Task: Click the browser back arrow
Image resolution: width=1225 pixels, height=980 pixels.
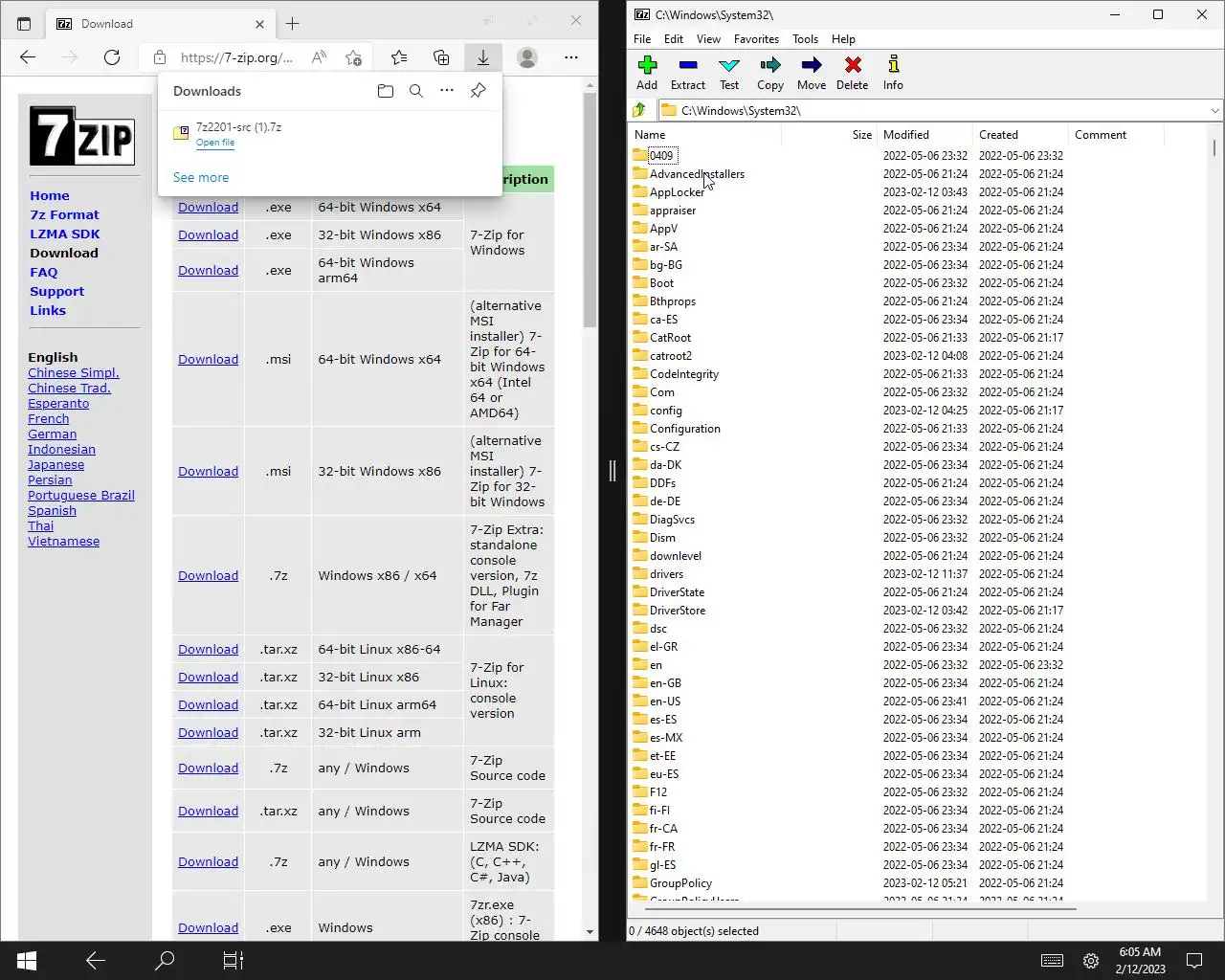Action: click(x=28, y=57)
